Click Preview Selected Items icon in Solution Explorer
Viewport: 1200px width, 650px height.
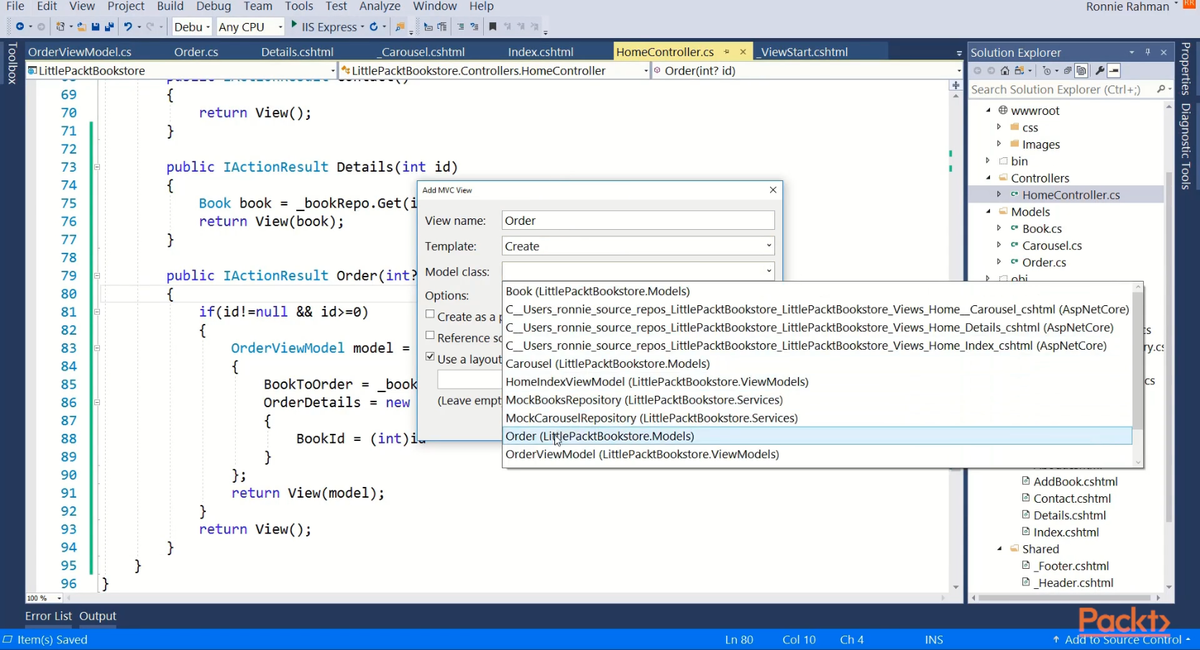1113,71
